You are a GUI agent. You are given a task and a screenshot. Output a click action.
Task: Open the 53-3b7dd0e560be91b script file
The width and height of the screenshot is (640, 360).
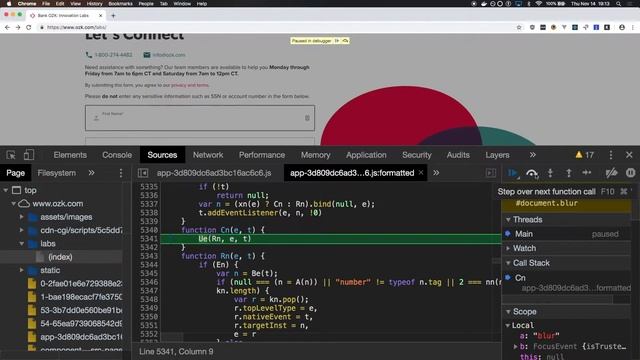pos(81,310)
